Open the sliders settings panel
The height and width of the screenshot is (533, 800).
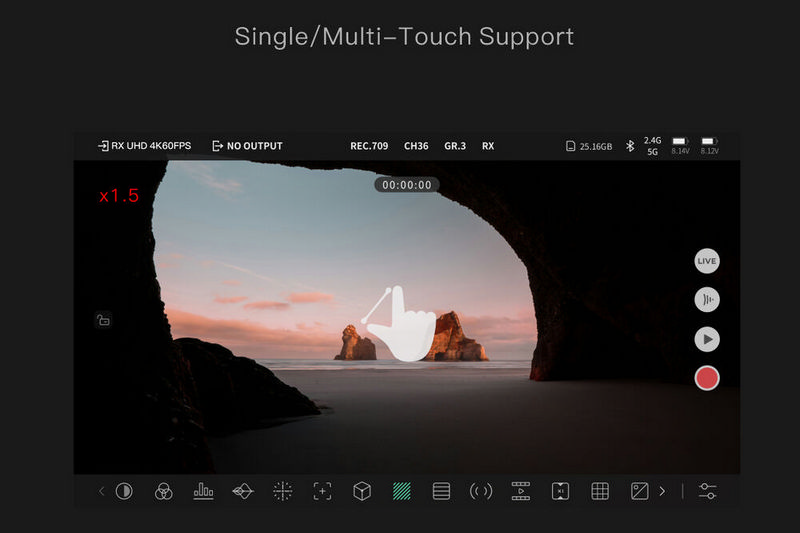708,491
